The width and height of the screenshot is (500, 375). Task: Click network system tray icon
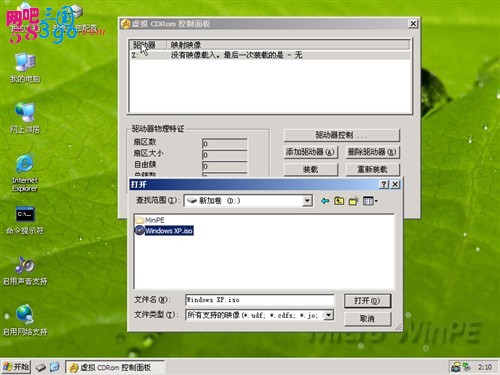coord(456,367)
